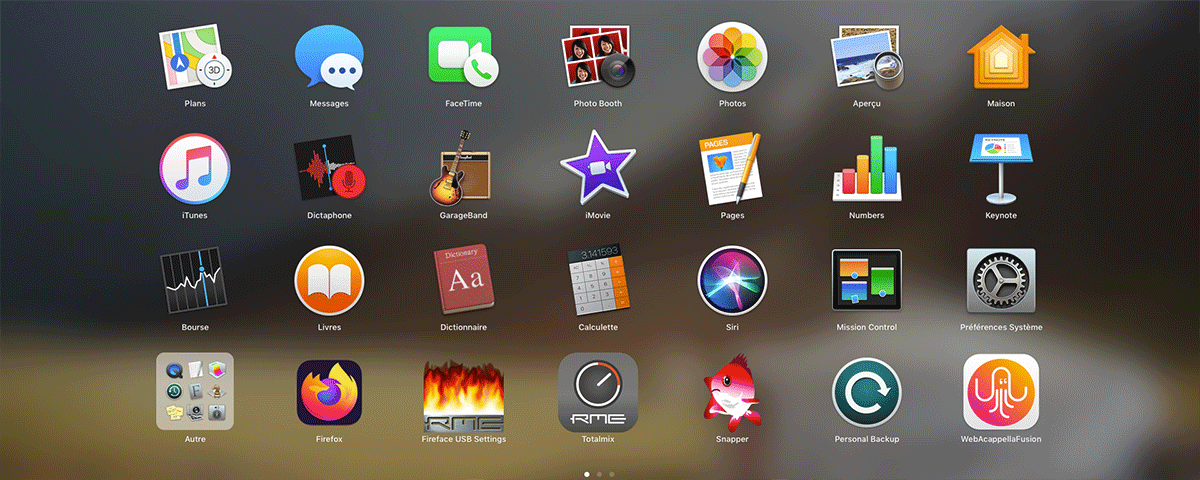Open the Bourse stocks app

click(x=195, y=281)
